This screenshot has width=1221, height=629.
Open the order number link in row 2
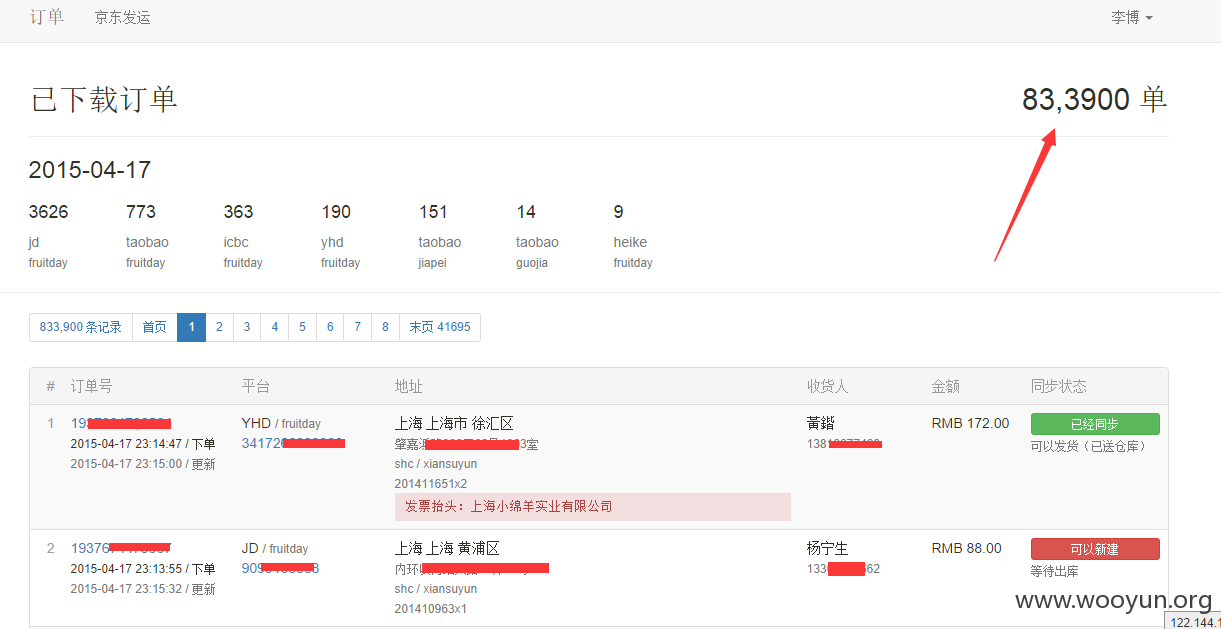pos(121,548)
